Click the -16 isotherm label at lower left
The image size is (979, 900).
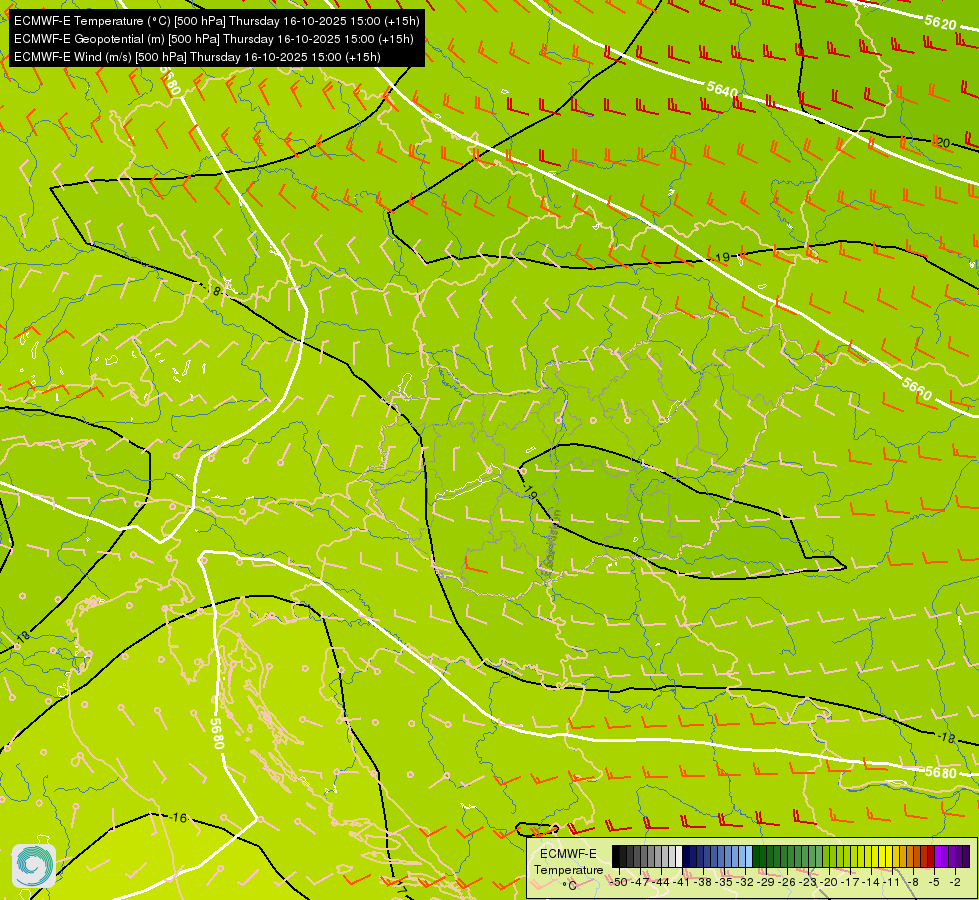click(x=178, y=818)
